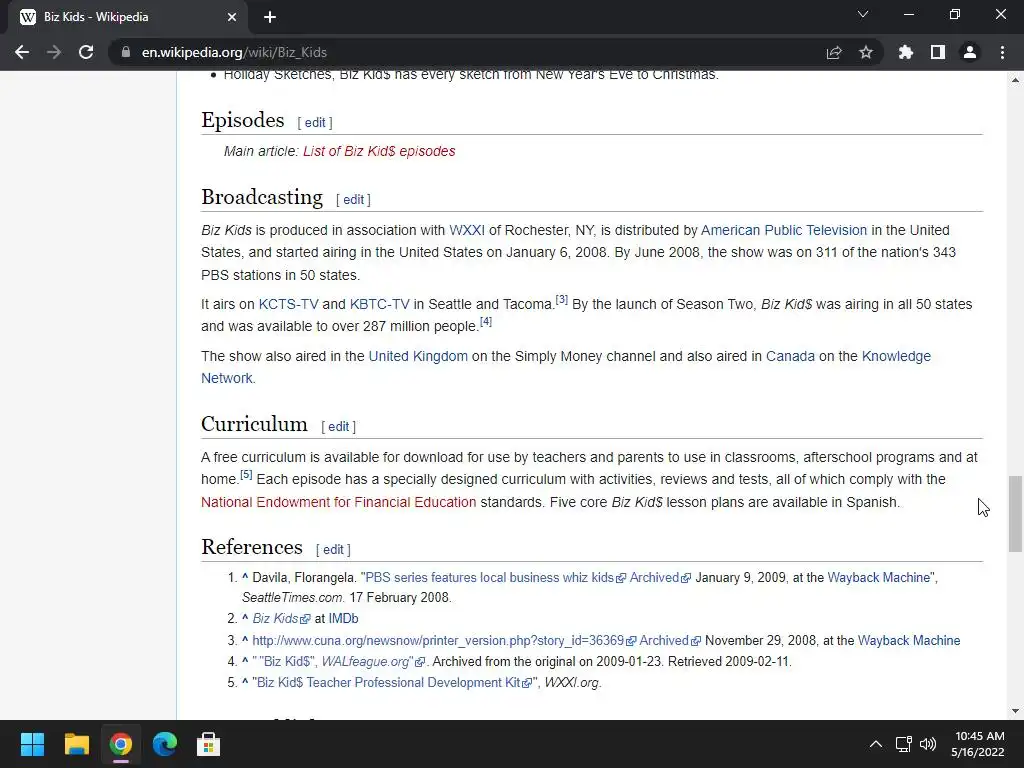Open the clock and date flyout

pos(978,744)
